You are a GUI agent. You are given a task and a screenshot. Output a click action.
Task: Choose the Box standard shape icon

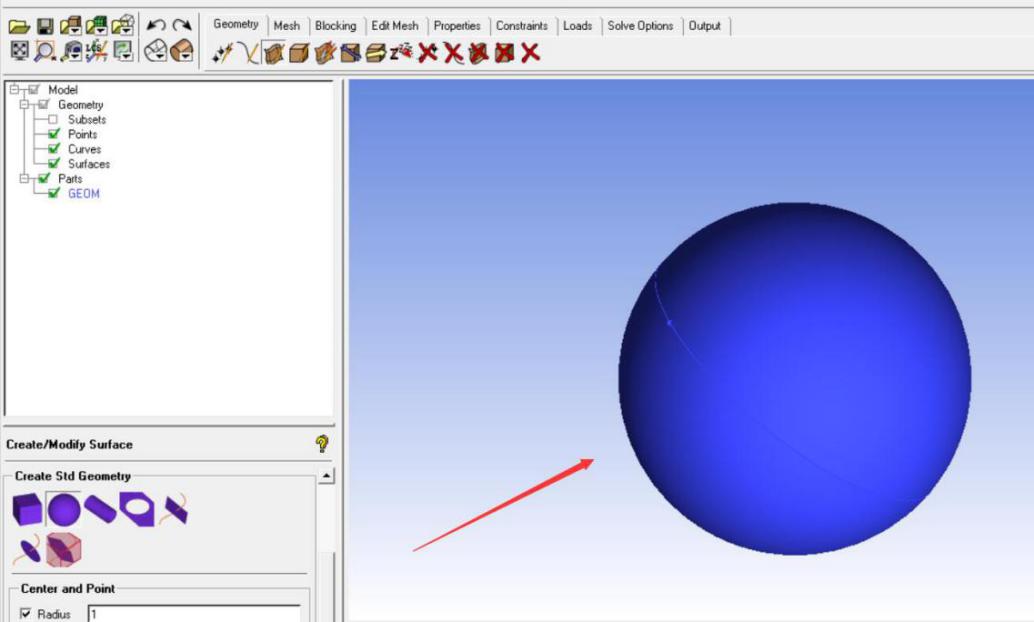tap(27, 509)
